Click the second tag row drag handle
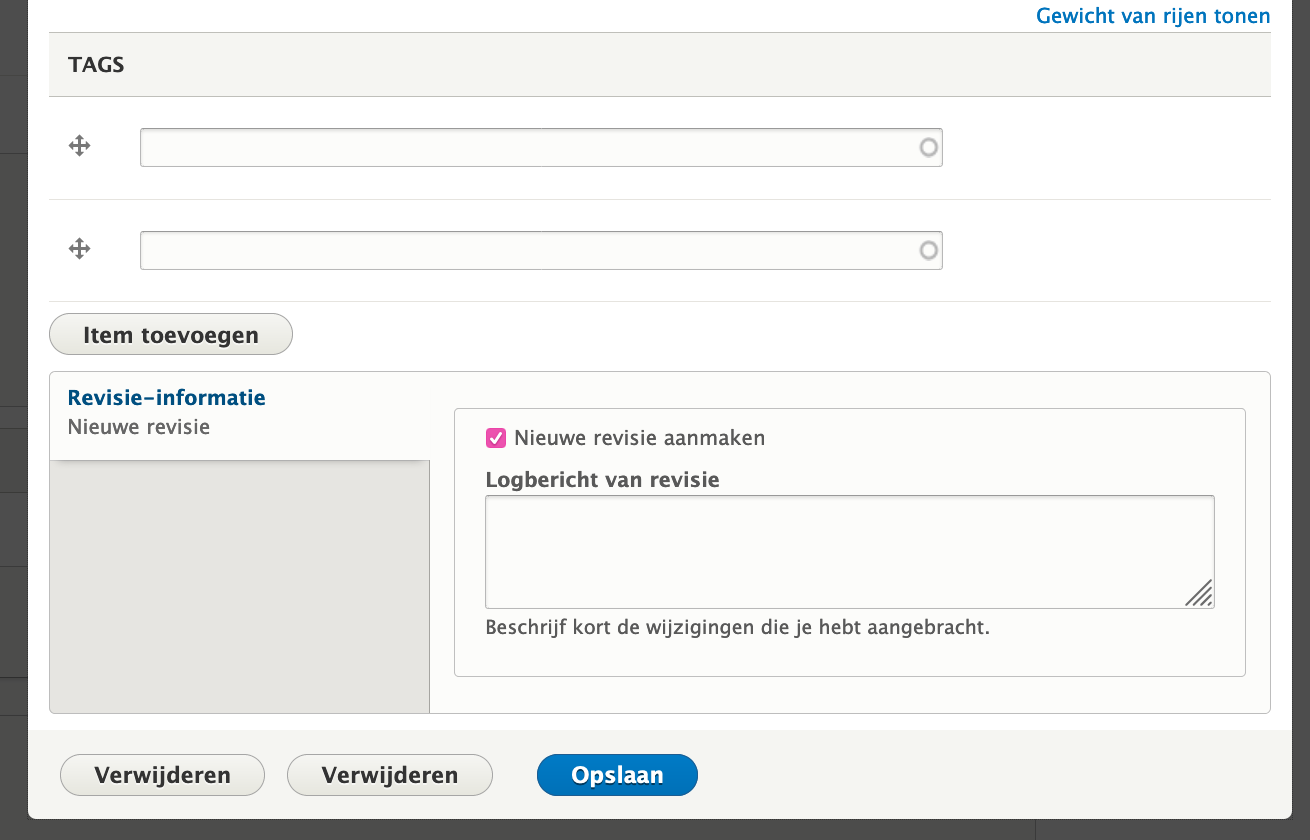 (80, 249)
